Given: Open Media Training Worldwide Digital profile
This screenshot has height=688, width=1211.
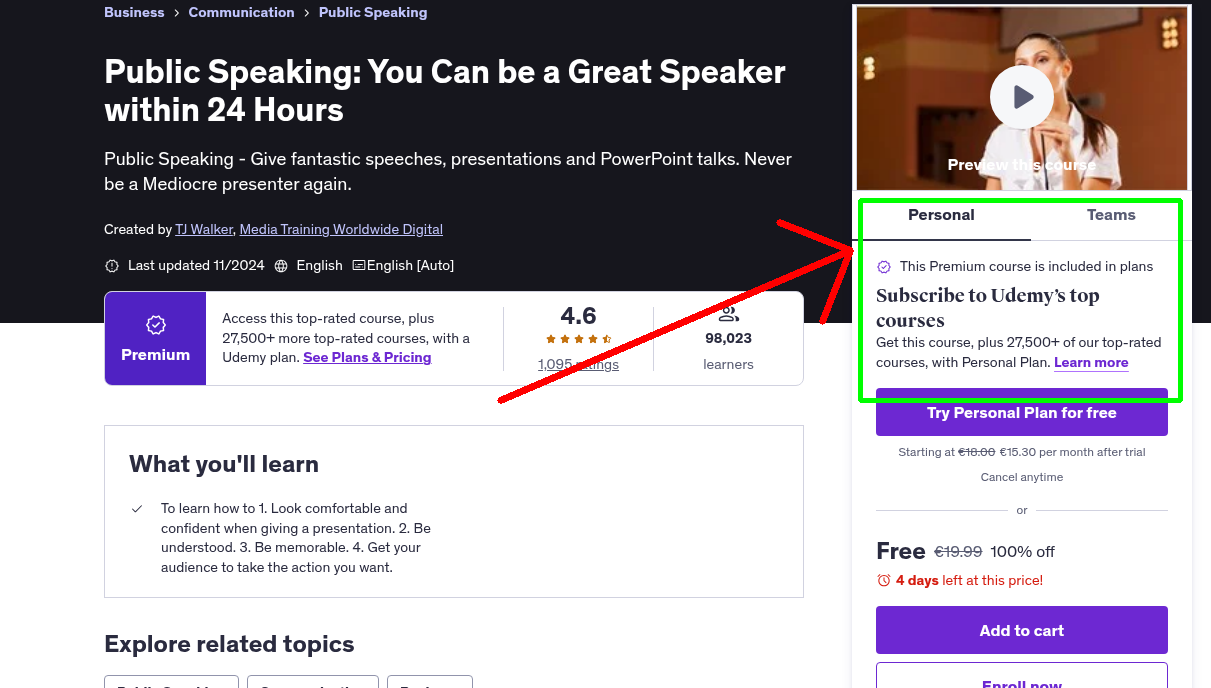Looking at the screenshot, I should (x=341, y=229).
